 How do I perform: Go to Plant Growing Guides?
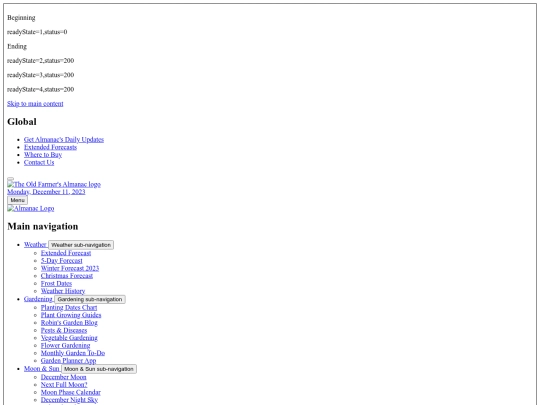[71, 315]
